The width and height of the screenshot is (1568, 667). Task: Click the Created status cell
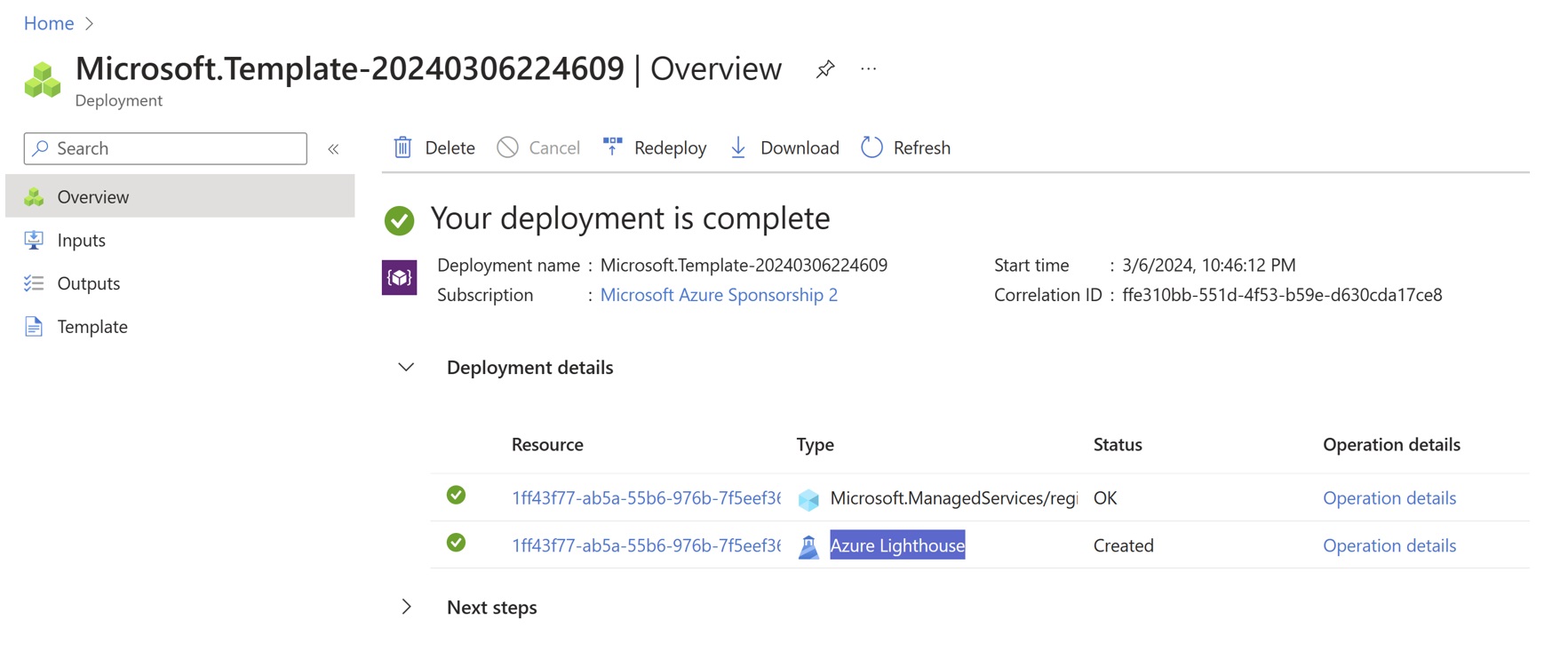click(x=1123, y=545)
